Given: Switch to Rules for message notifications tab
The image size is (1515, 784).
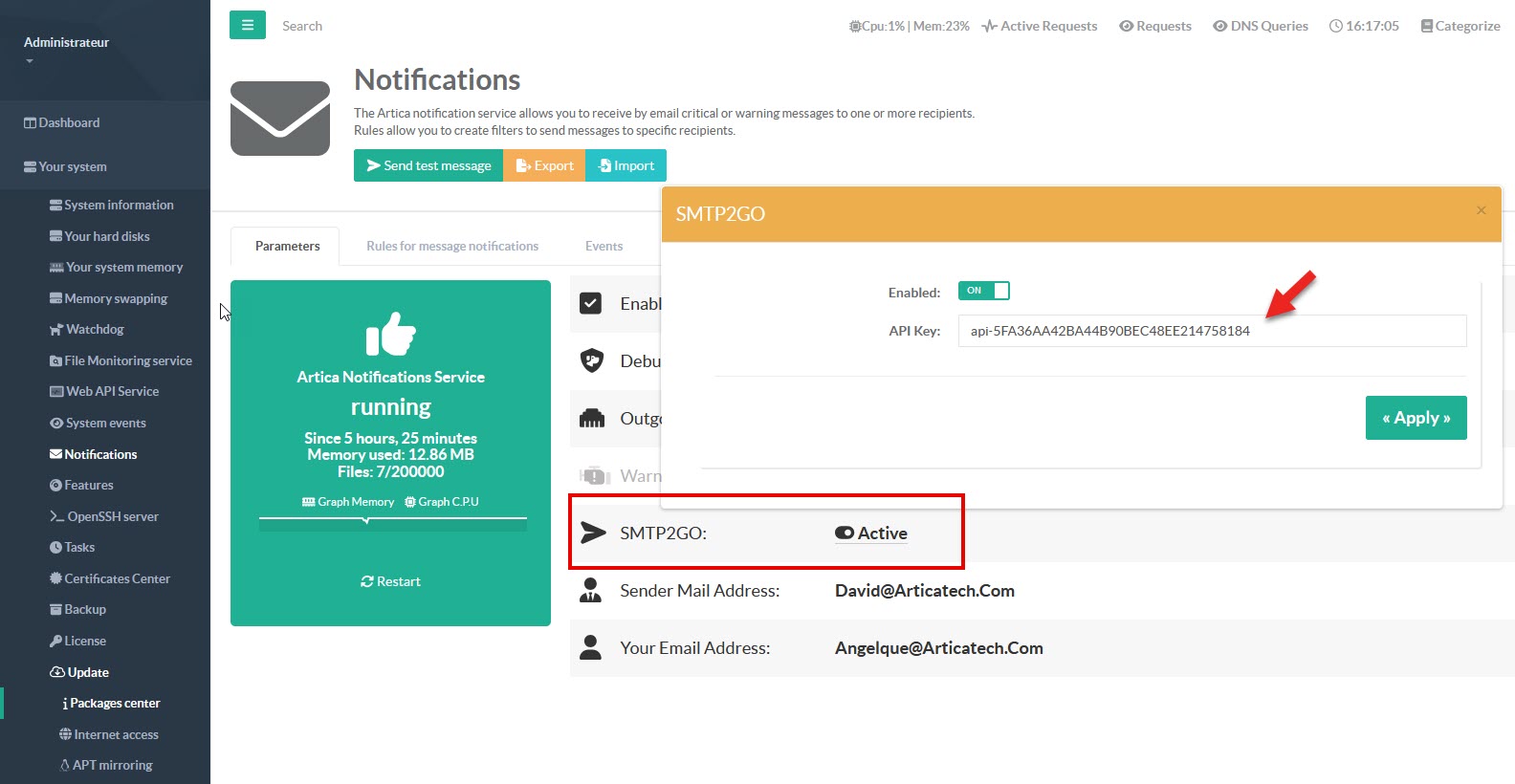Looking at the screenshot, I should click(452, 246).
